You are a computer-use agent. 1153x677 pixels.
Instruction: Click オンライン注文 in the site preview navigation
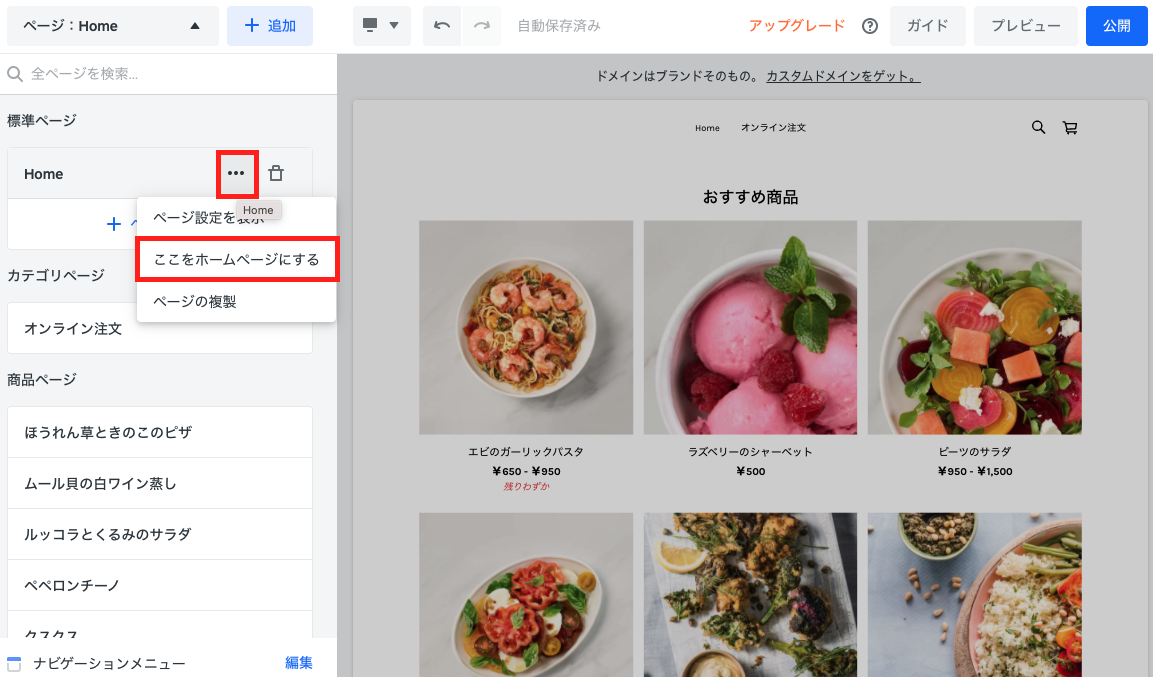(x=774, y=128)
